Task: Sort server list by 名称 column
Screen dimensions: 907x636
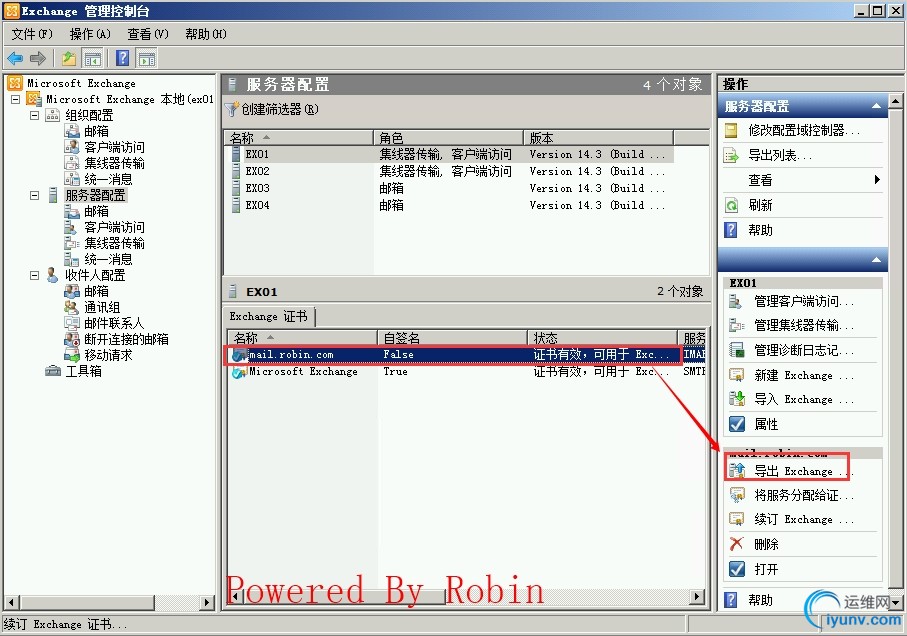Action: click(x=298, y=138)
